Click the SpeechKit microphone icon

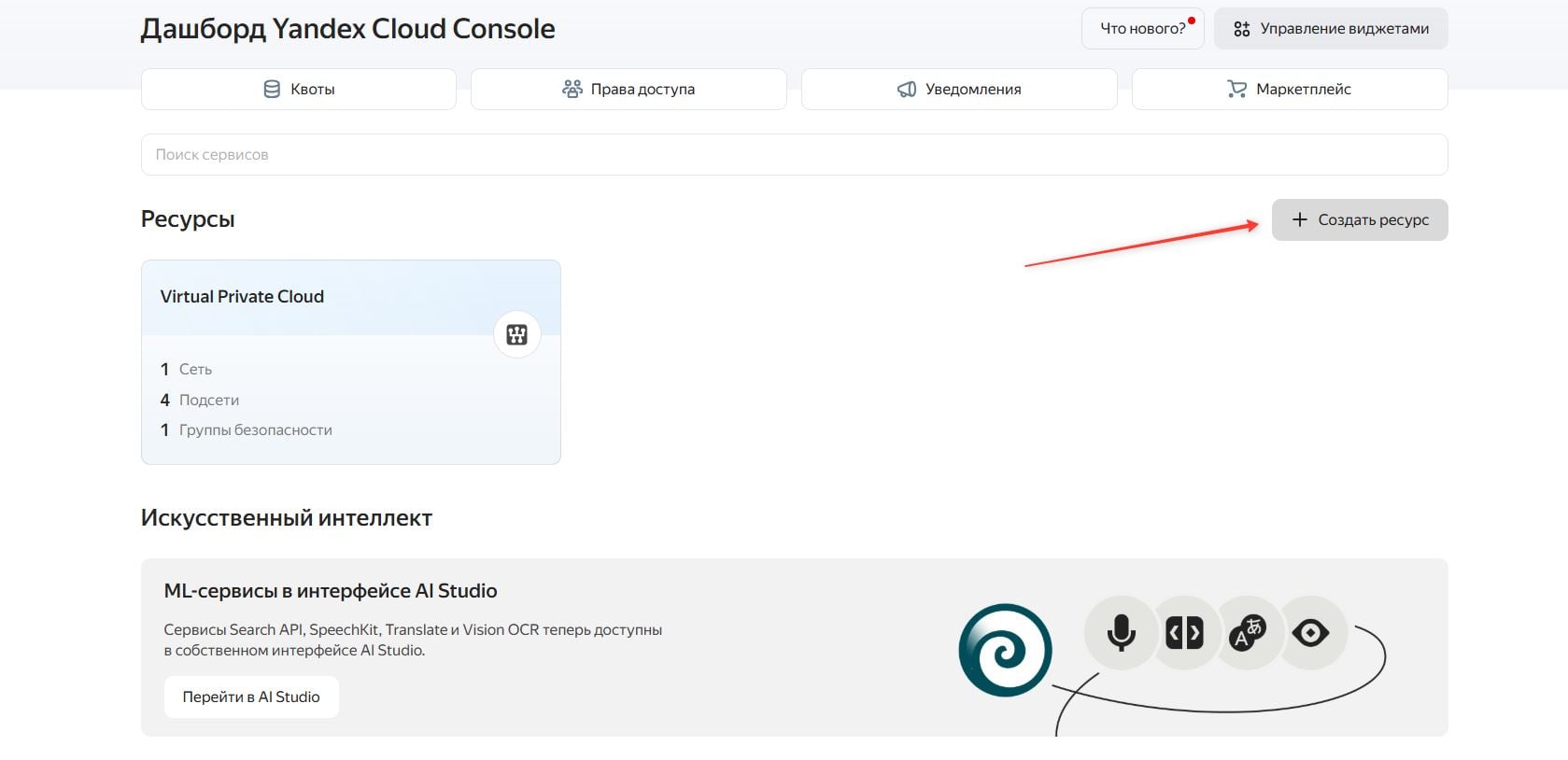click(x=1121, y=633)
